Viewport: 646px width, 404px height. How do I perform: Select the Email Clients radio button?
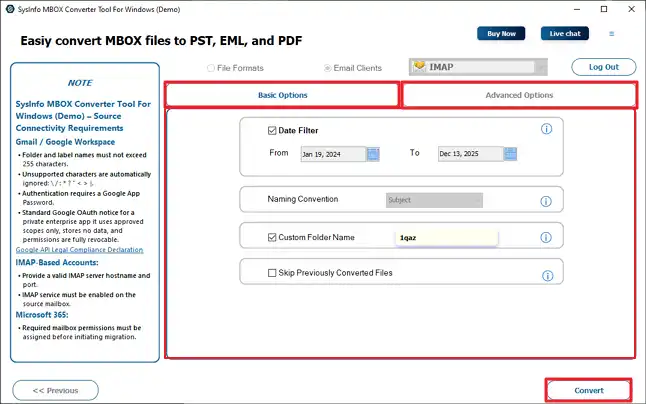pyautogui.click(x=328, y=68)
